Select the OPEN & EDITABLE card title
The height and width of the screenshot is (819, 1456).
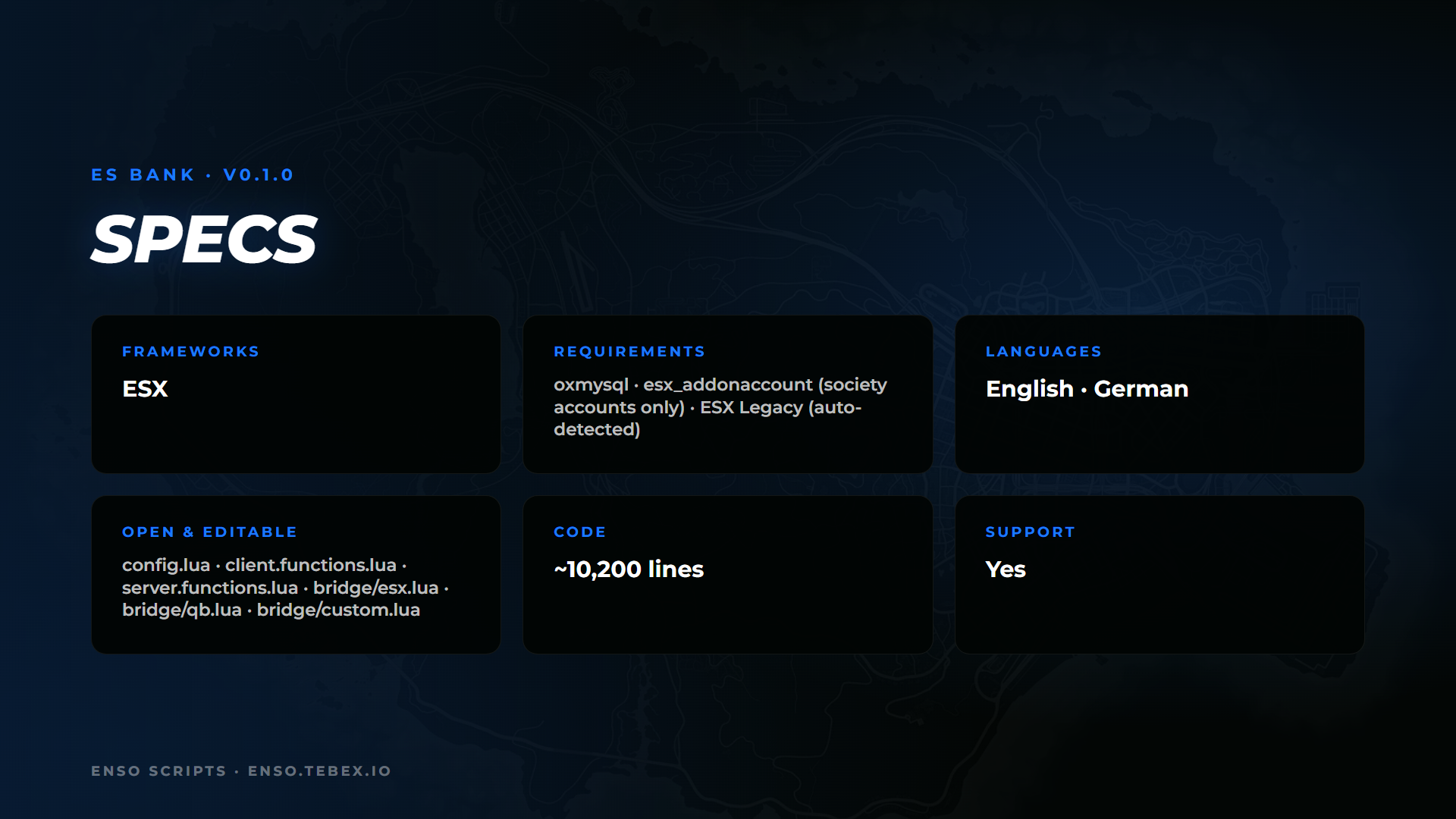pos(209,532)
